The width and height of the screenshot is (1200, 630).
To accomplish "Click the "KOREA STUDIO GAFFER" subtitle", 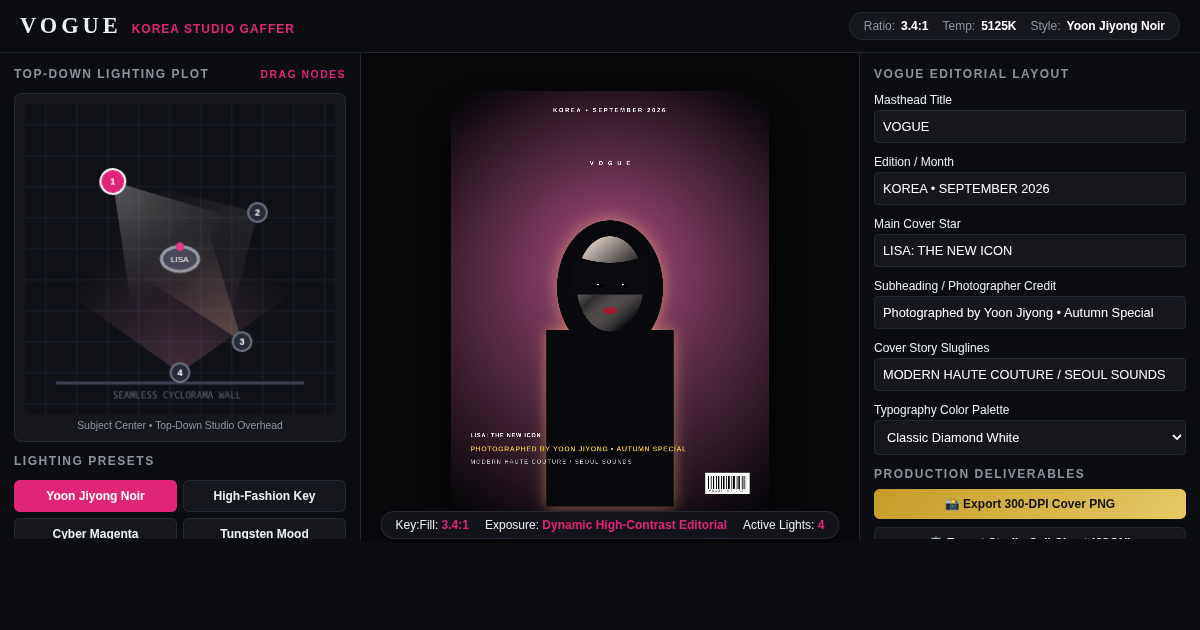I will (213, 29).
